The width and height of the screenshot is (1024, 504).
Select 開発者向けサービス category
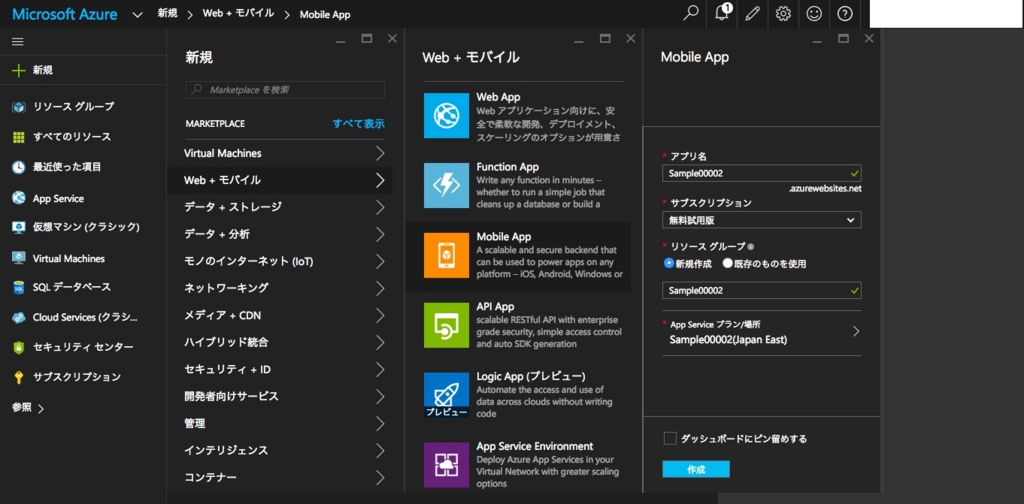(280, 396)
